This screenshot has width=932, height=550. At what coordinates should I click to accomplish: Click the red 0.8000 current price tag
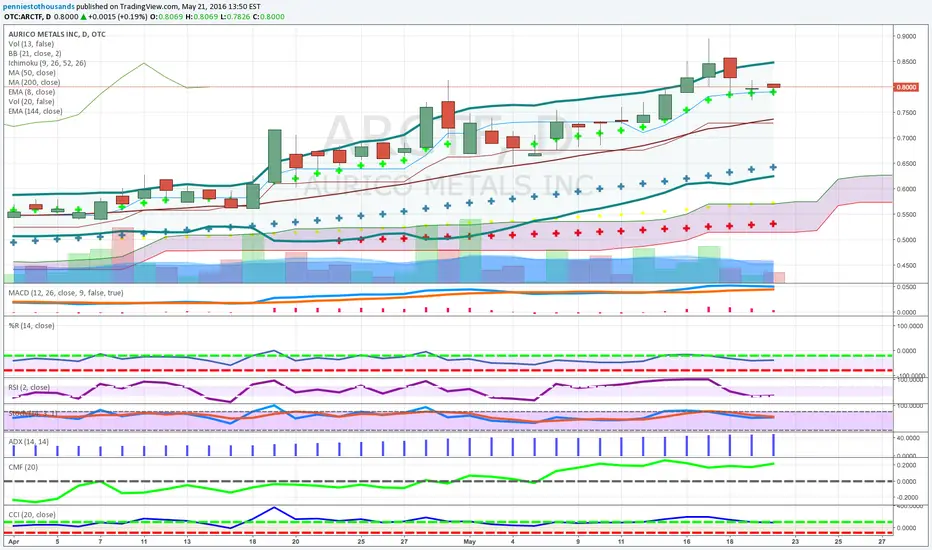[x=906, y=87]
